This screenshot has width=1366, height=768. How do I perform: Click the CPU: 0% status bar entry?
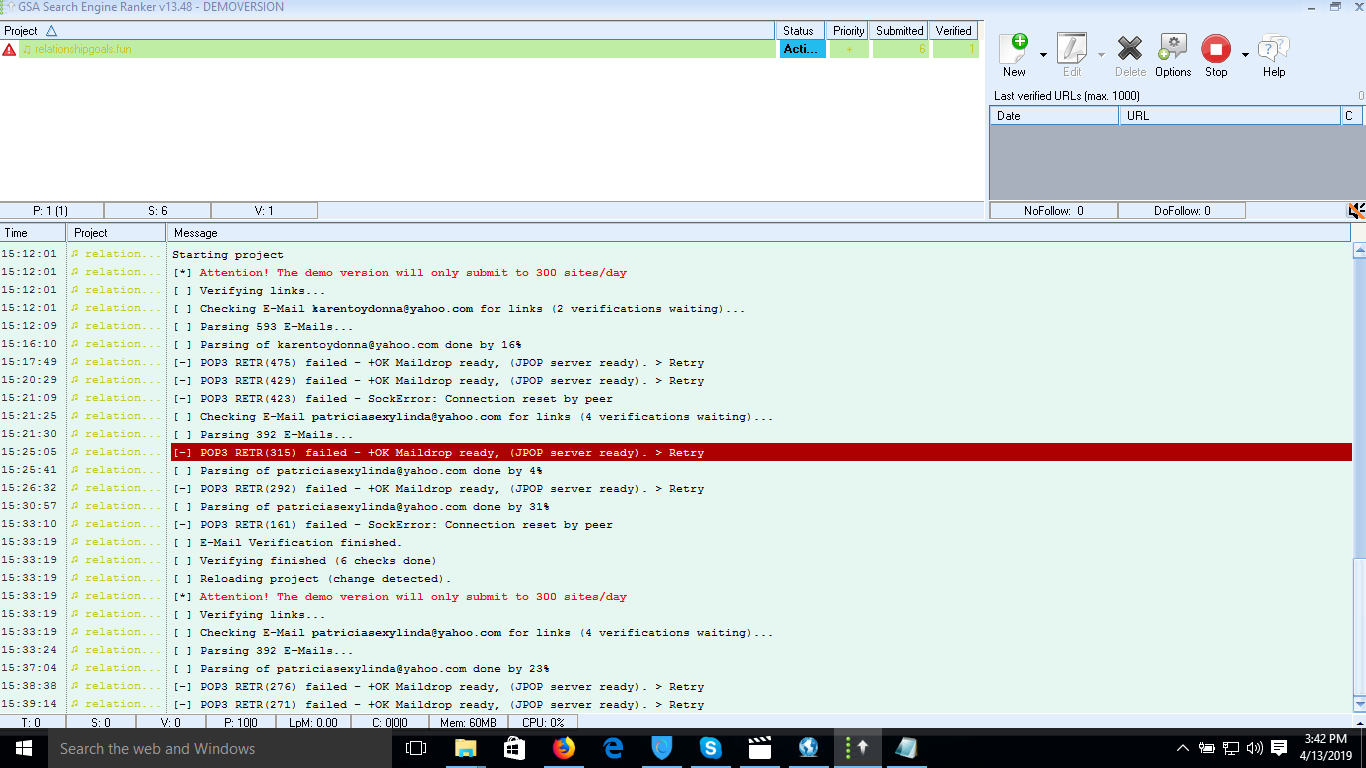coord(543,722)
